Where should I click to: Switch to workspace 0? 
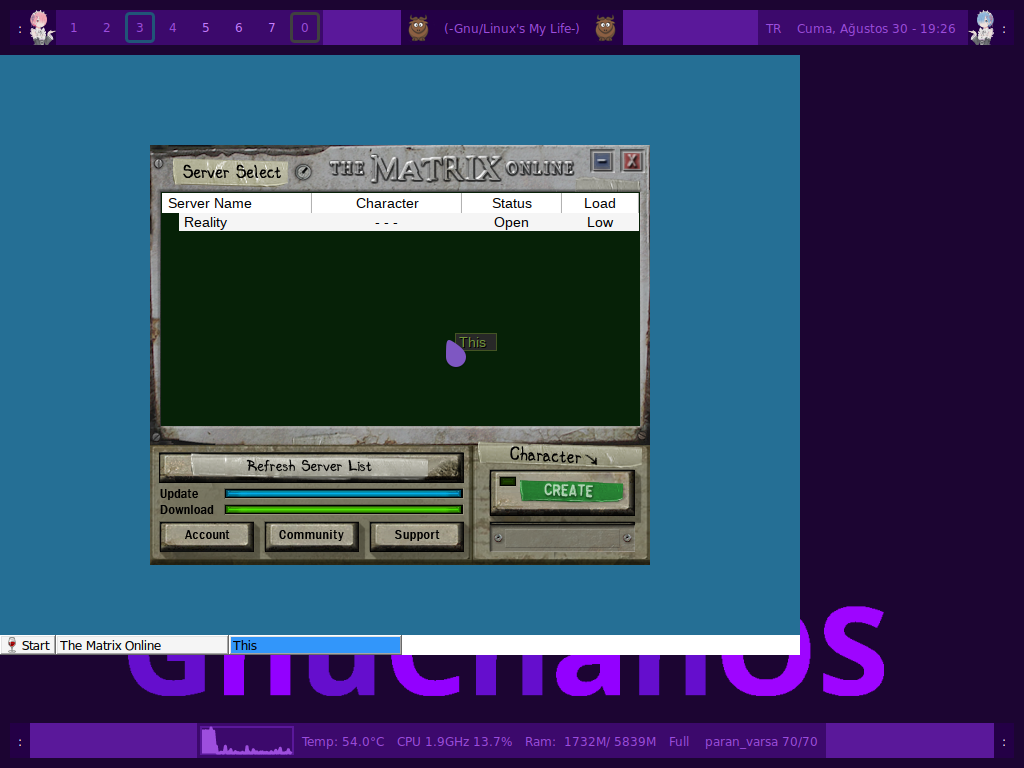305,28
